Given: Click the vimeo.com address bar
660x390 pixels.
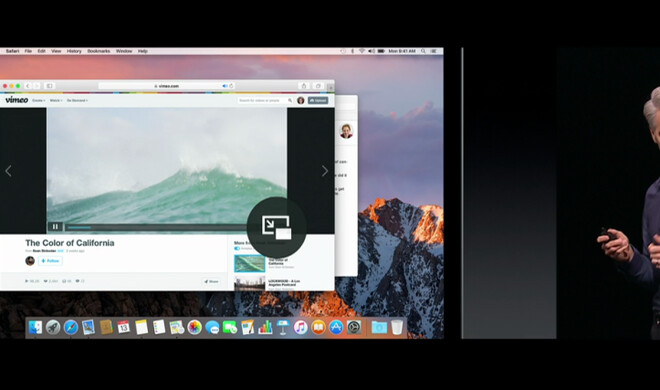Looking at the screenshot, I should [x=166, y=86].
